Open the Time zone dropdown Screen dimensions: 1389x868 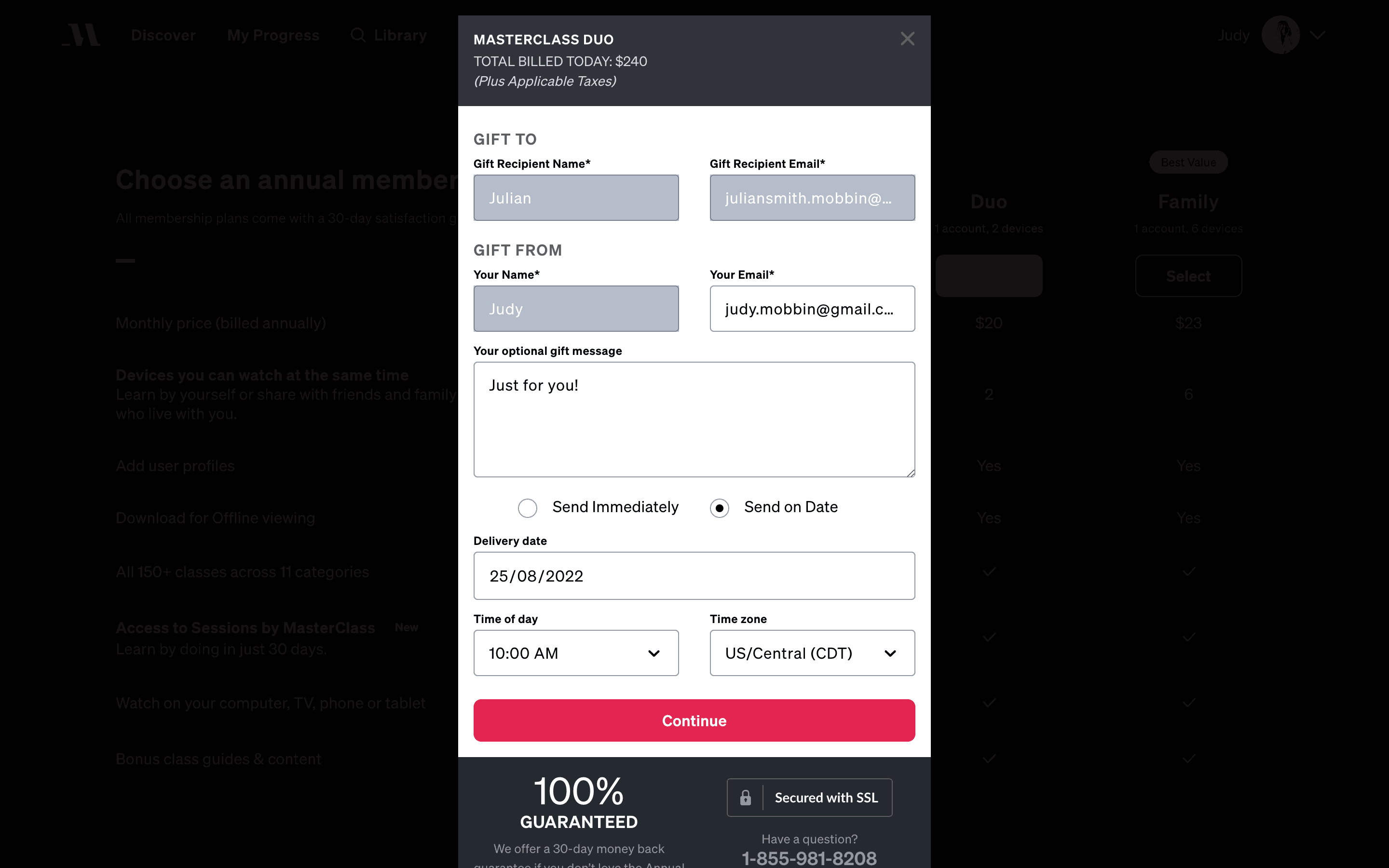pos(812,653)
